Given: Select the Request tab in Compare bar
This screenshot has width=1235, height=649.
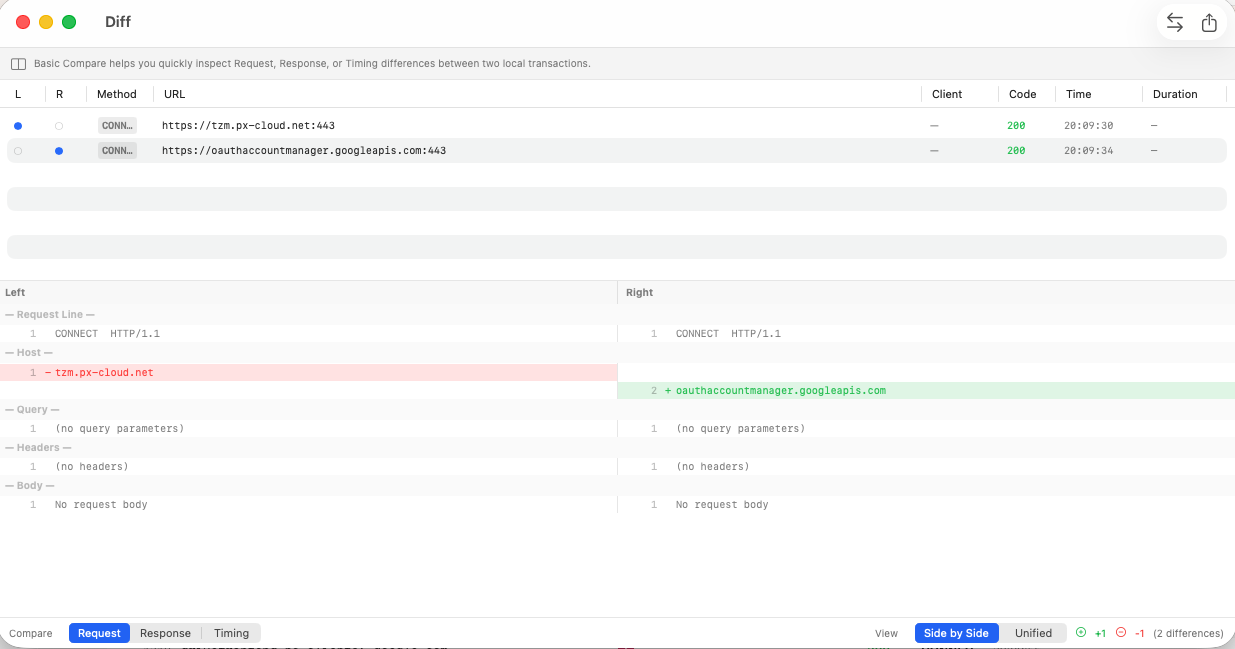Looking at the screenshot, I should pyautogui.click(x=99, y=633).
